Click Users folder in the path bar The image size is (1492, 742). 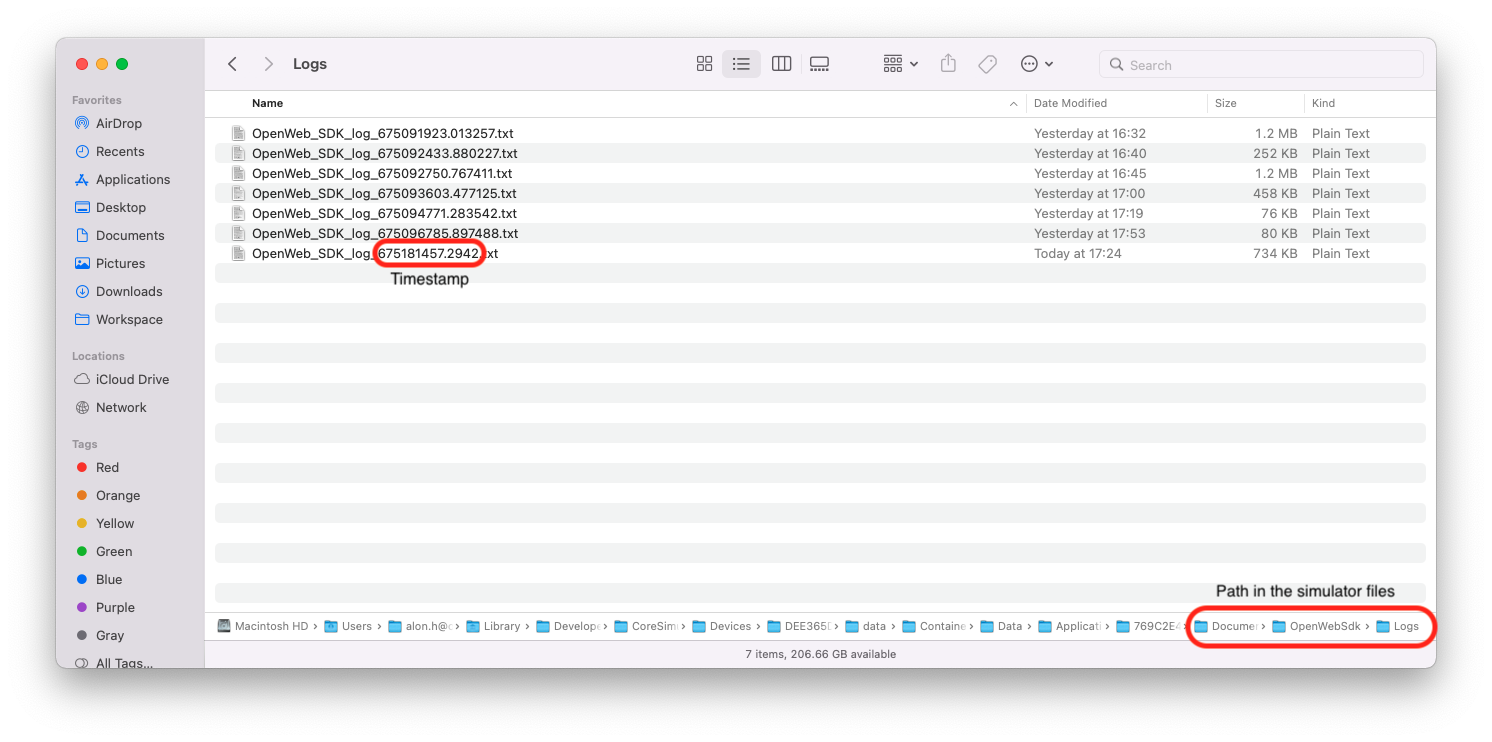click(x=348, y=626)
